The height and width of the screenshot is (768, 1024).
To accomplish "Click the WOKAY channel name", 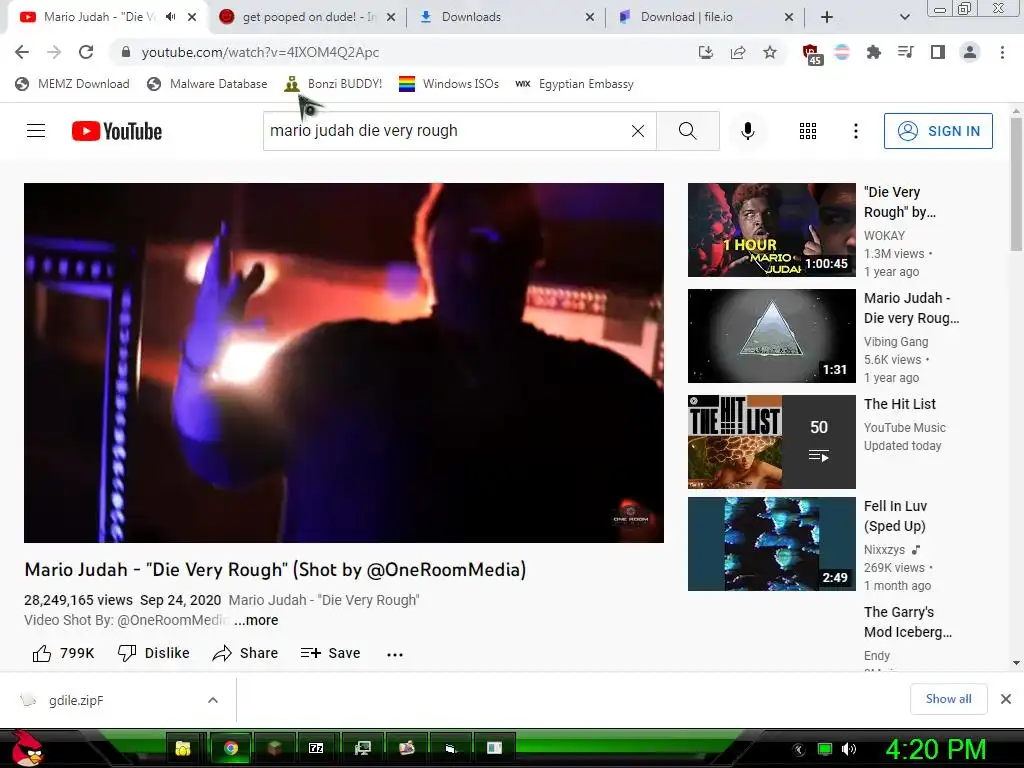I will point(884,236).
